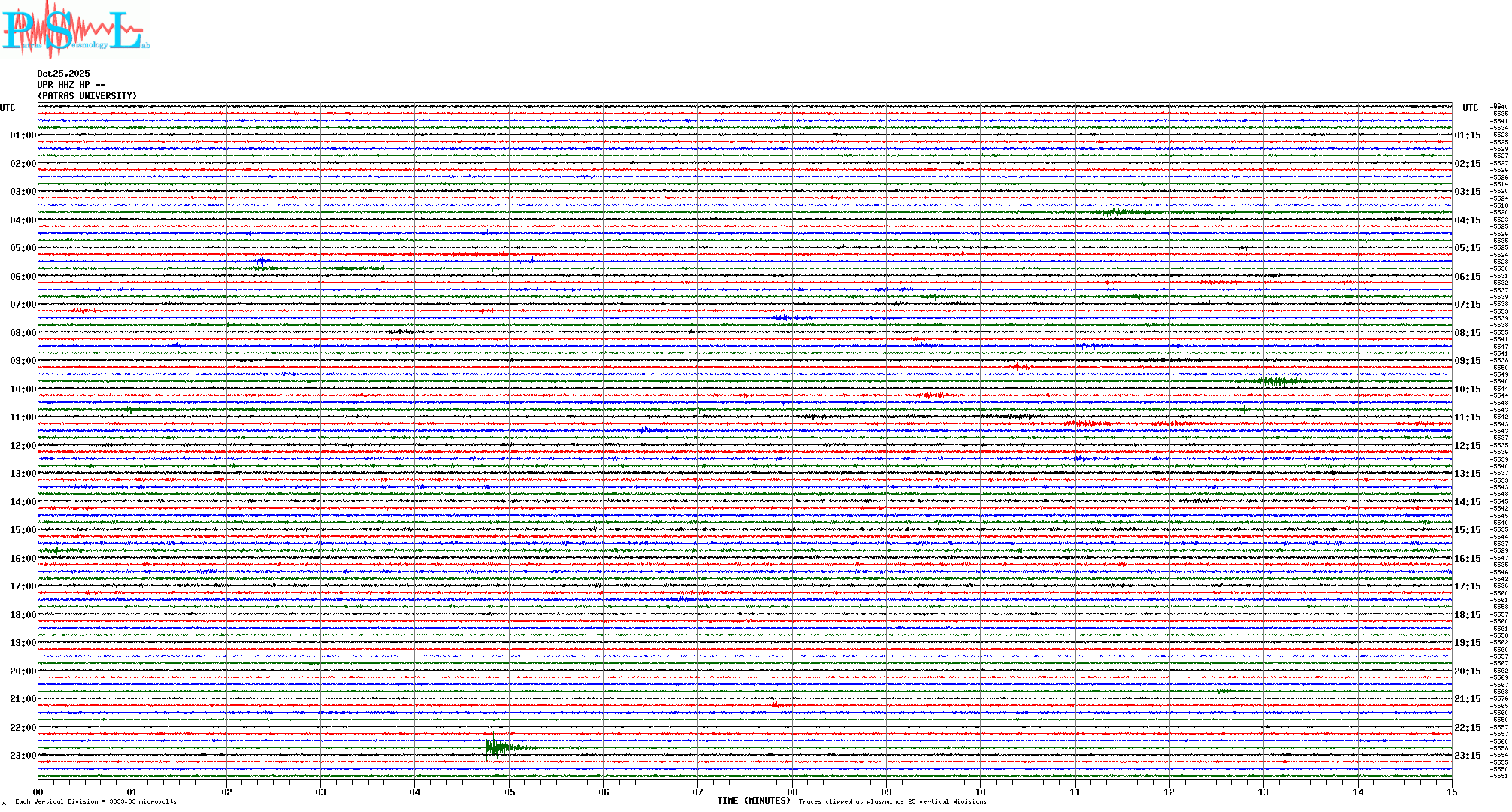Screen dimensions: 1512x812
Task: Click the Each Vertical Division microvolts note
Action: coord(96,801)
